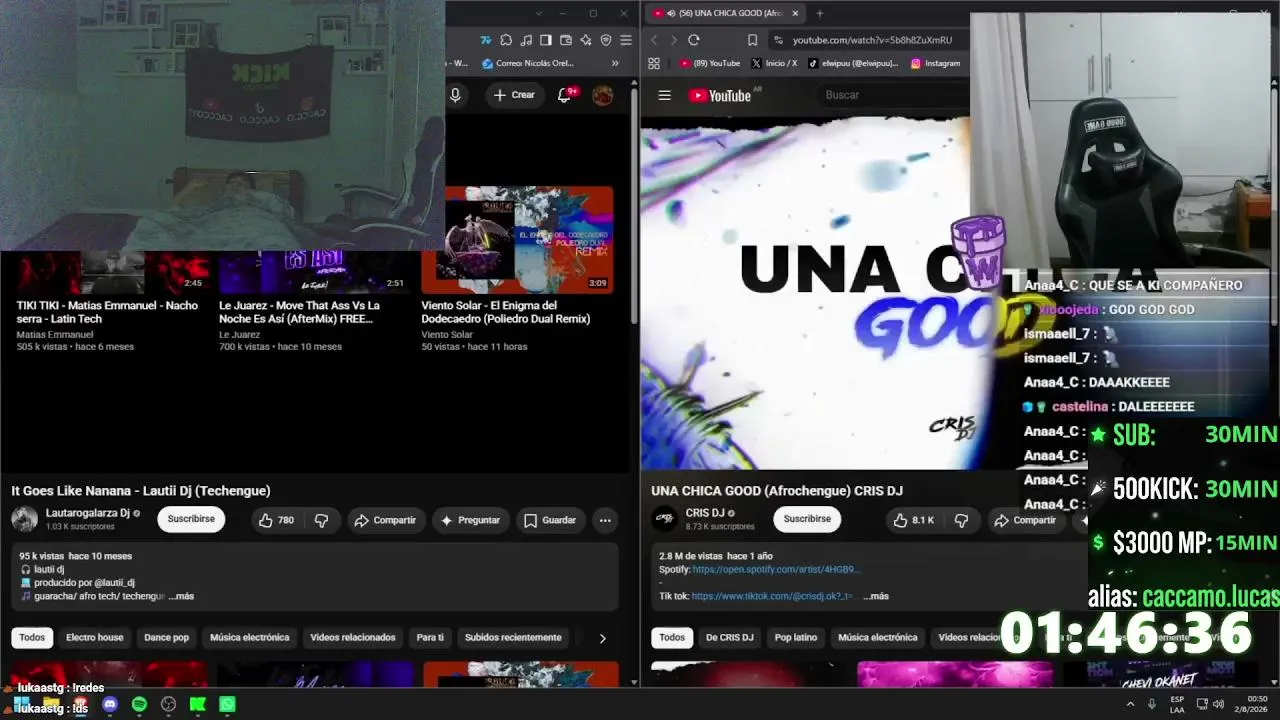Image resolution: width=1280 pixels, height=720 pixels.
Task: Open the Correo Nicolás bookmark in left browser
Action: pyautogui.click(x=530, y=63)
